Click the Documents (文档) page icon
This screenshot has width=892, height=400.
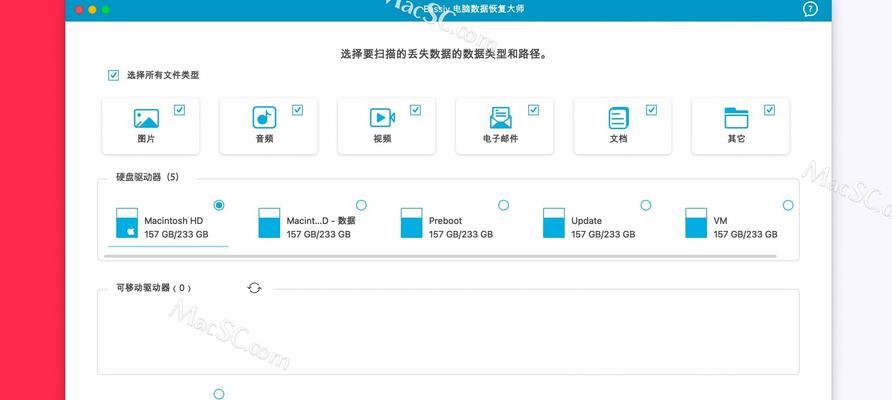pyautogui.click(x=618, y=118)
